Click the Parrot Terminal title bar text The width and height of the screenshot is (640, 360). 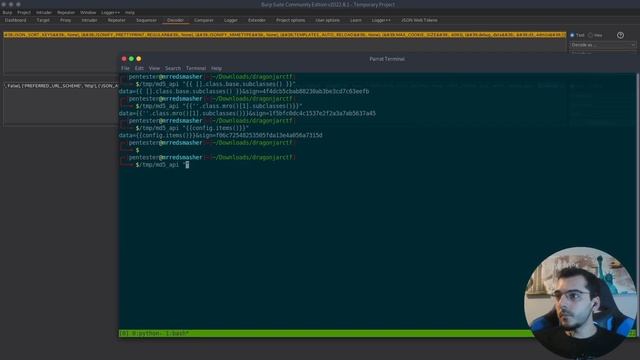pos(387,59)
